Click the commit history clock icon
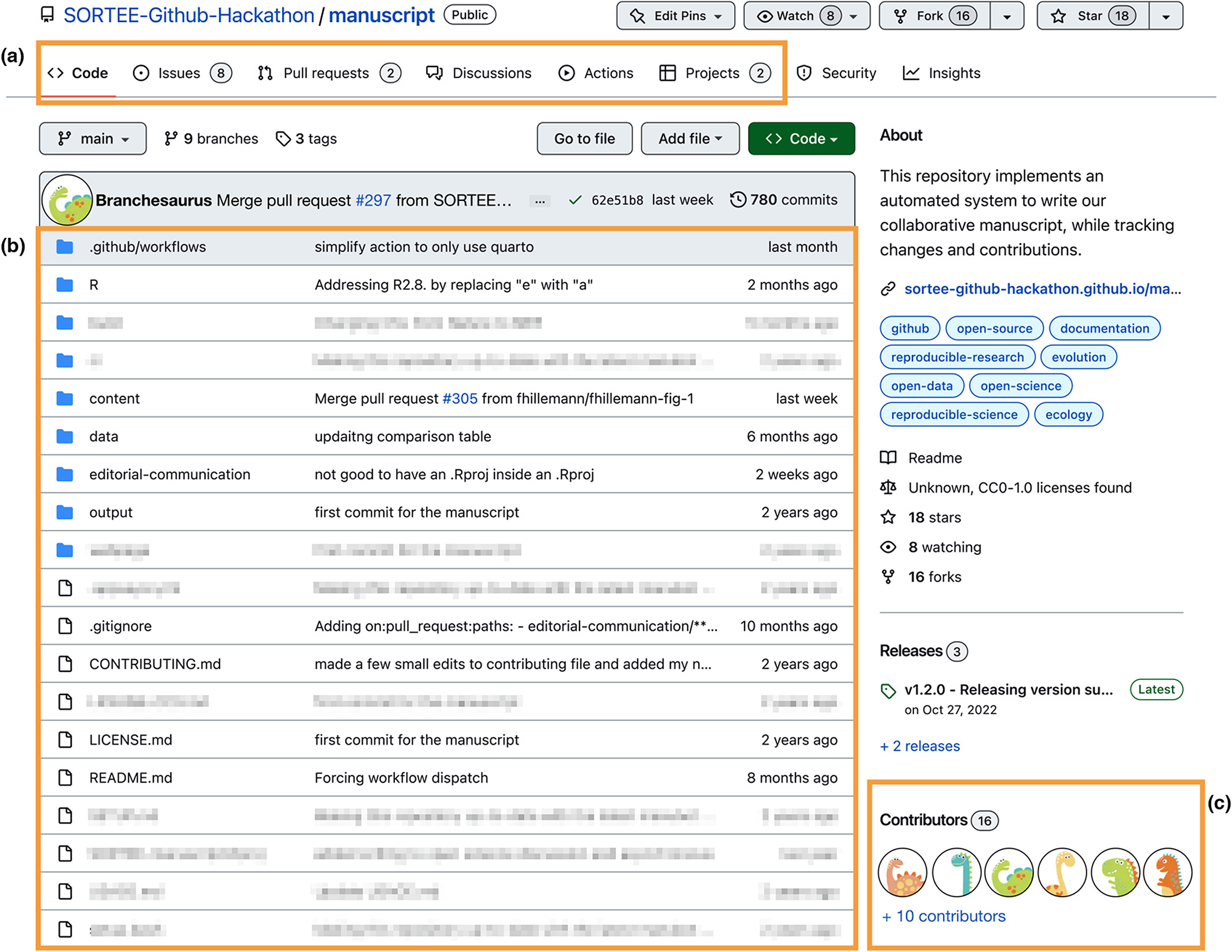The height and width of the screenshot is (952, 1232). (738, 200)
